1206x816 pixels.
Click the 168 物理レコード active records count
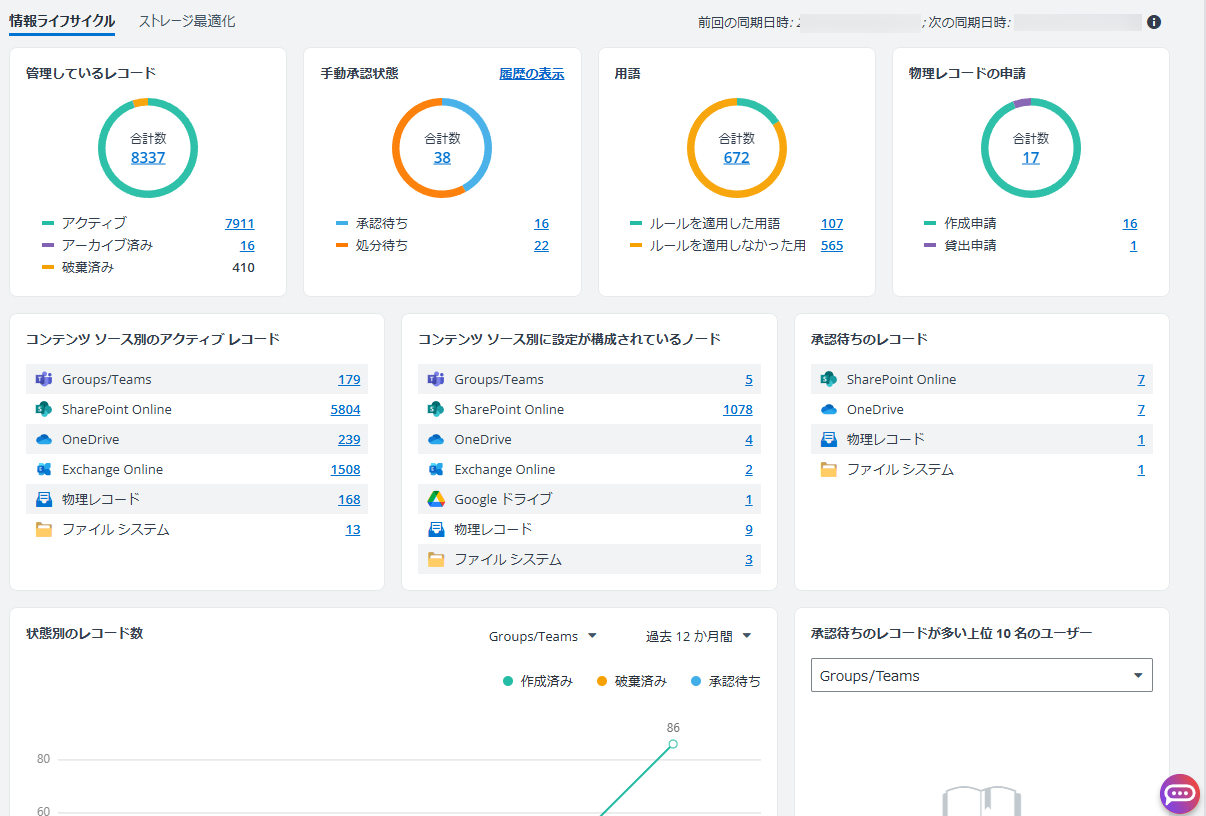(349, 499)
